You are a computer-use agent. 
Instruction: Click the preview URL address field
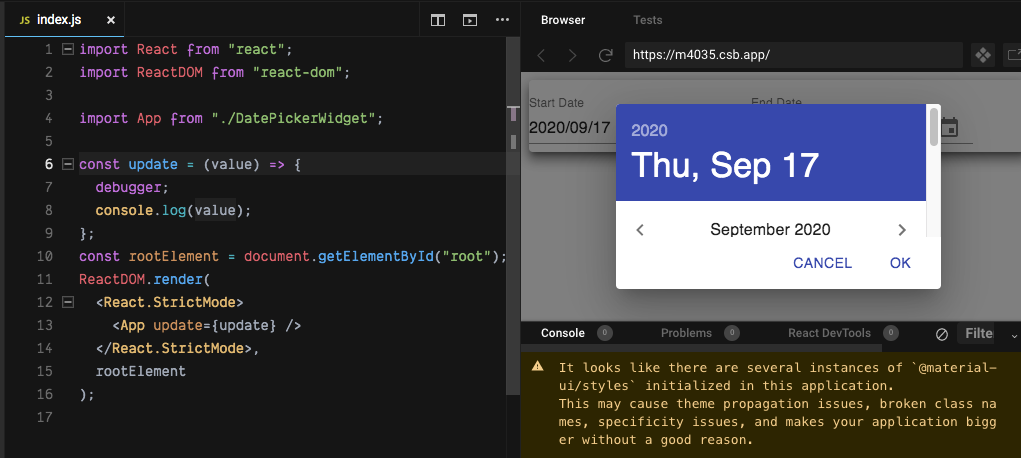coord(794,55)
